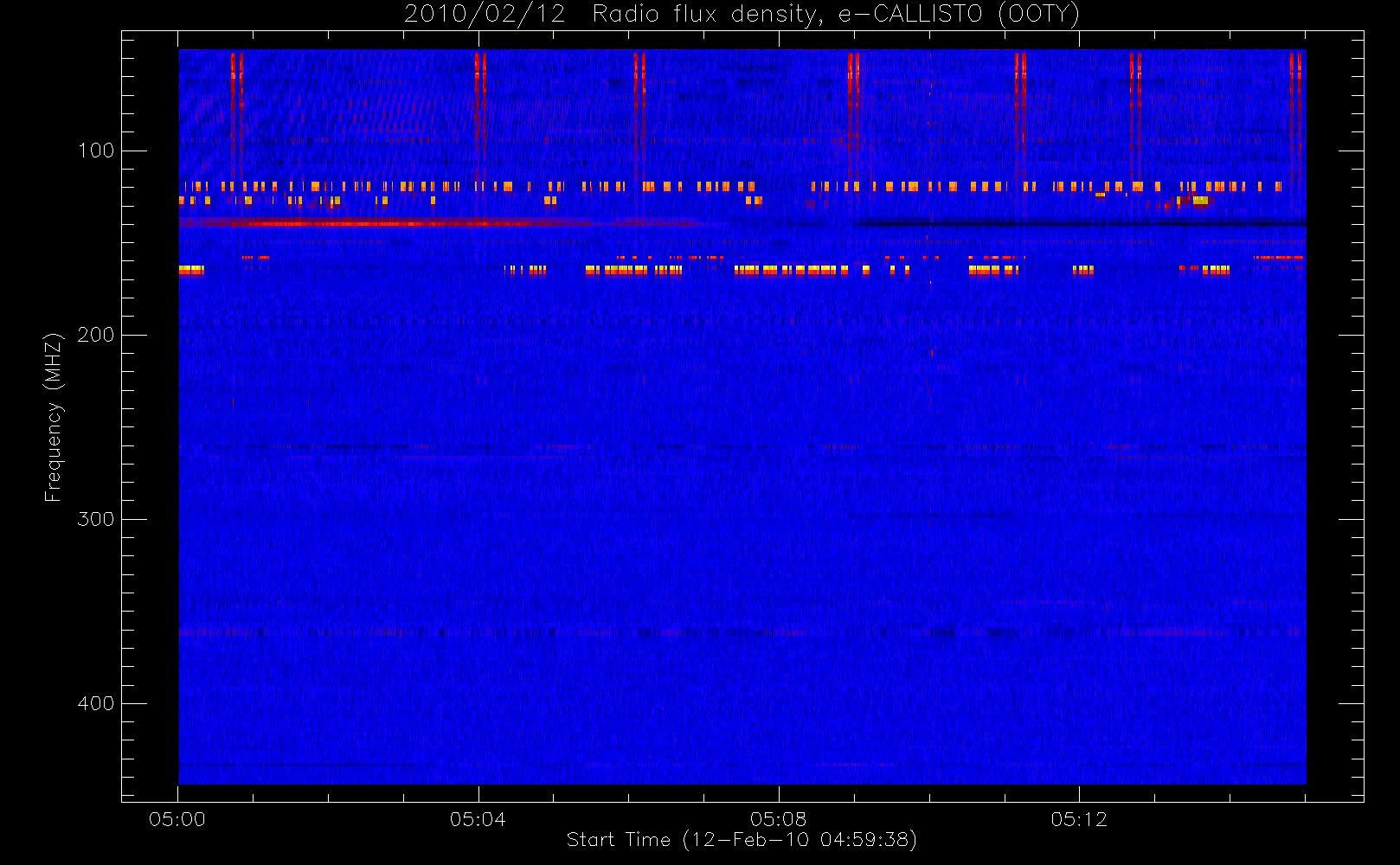This screenshot has width=1400, height=865.
Task: Click the 05:08 time tick label
Action: (x=779, y=819)
